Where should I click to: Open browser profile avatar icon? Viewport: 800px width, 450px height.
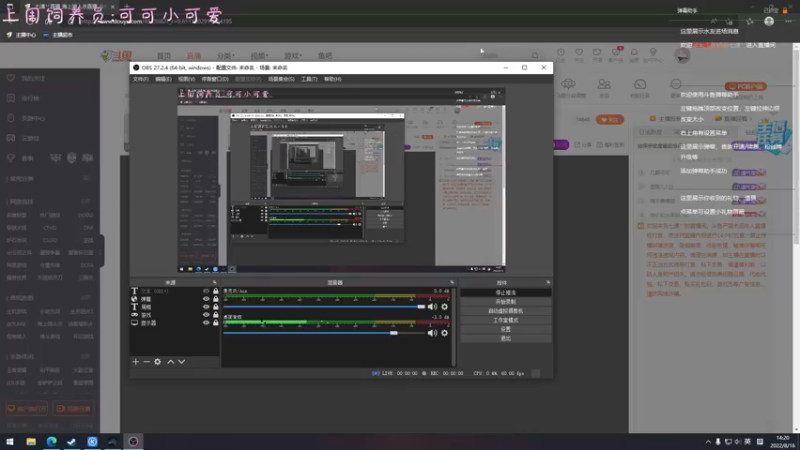click(x=769, y=21)
